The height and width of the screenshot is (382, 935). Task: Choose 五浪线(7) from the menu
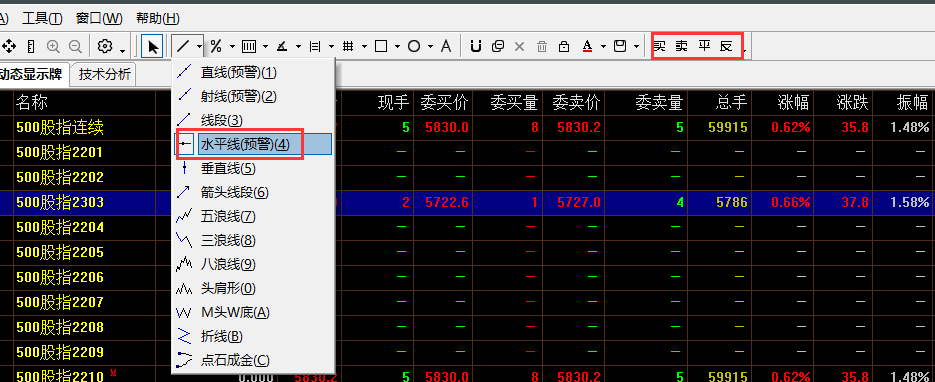(x=253, y=216)
